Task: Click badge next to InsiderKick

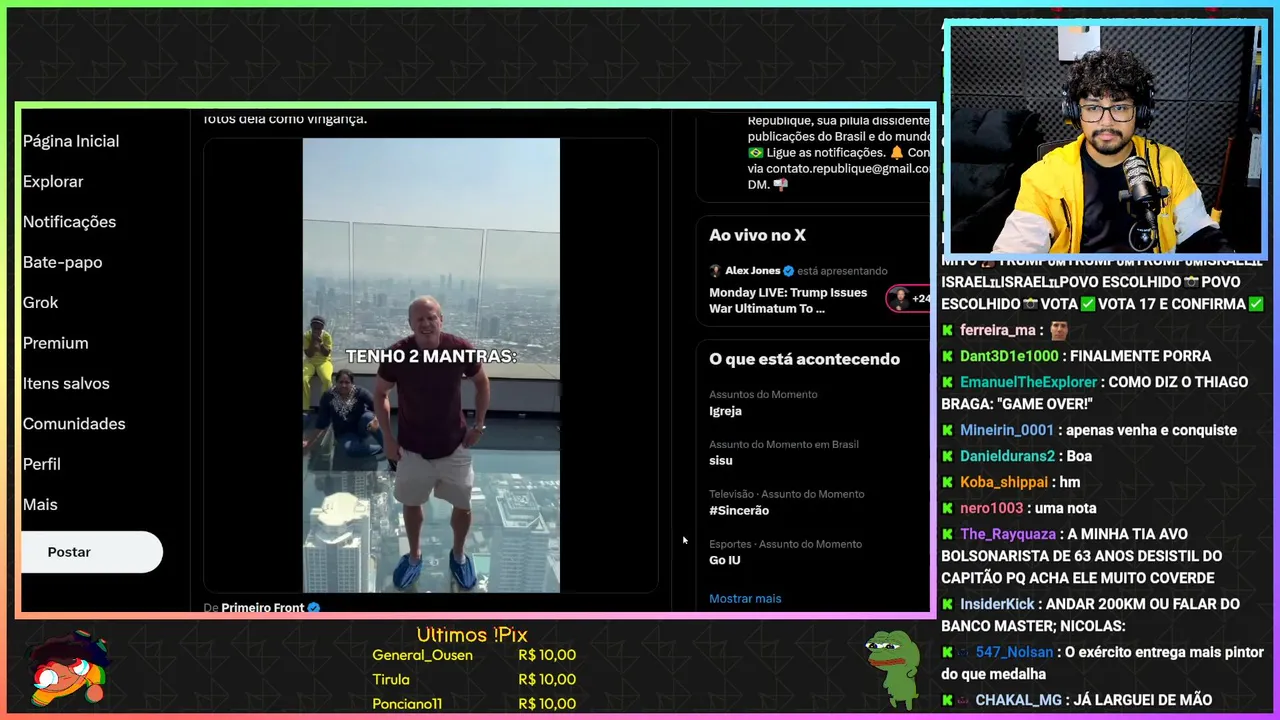Action: tap(947, 604)
